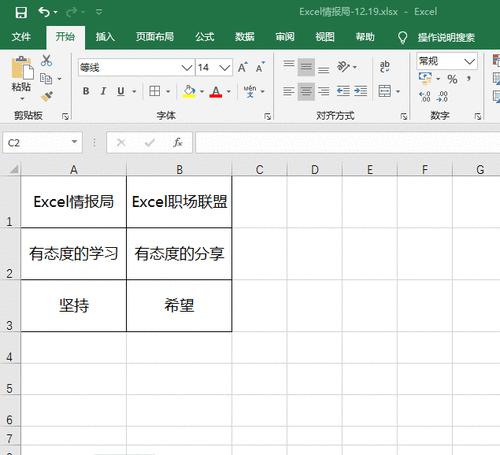Image resolution: width=500 pixels, height=455 pixels.
Task: Toggle center horizontal alignment
Action: 306,91
